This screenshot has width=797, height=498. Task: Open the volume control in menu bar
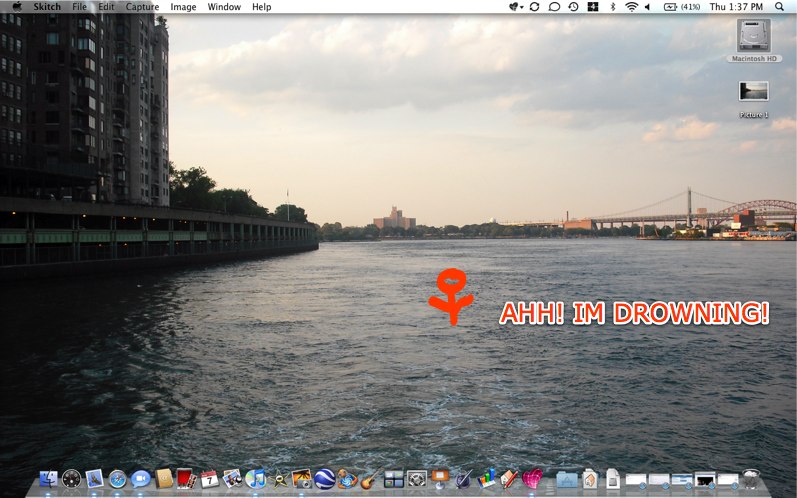[648, 7]
